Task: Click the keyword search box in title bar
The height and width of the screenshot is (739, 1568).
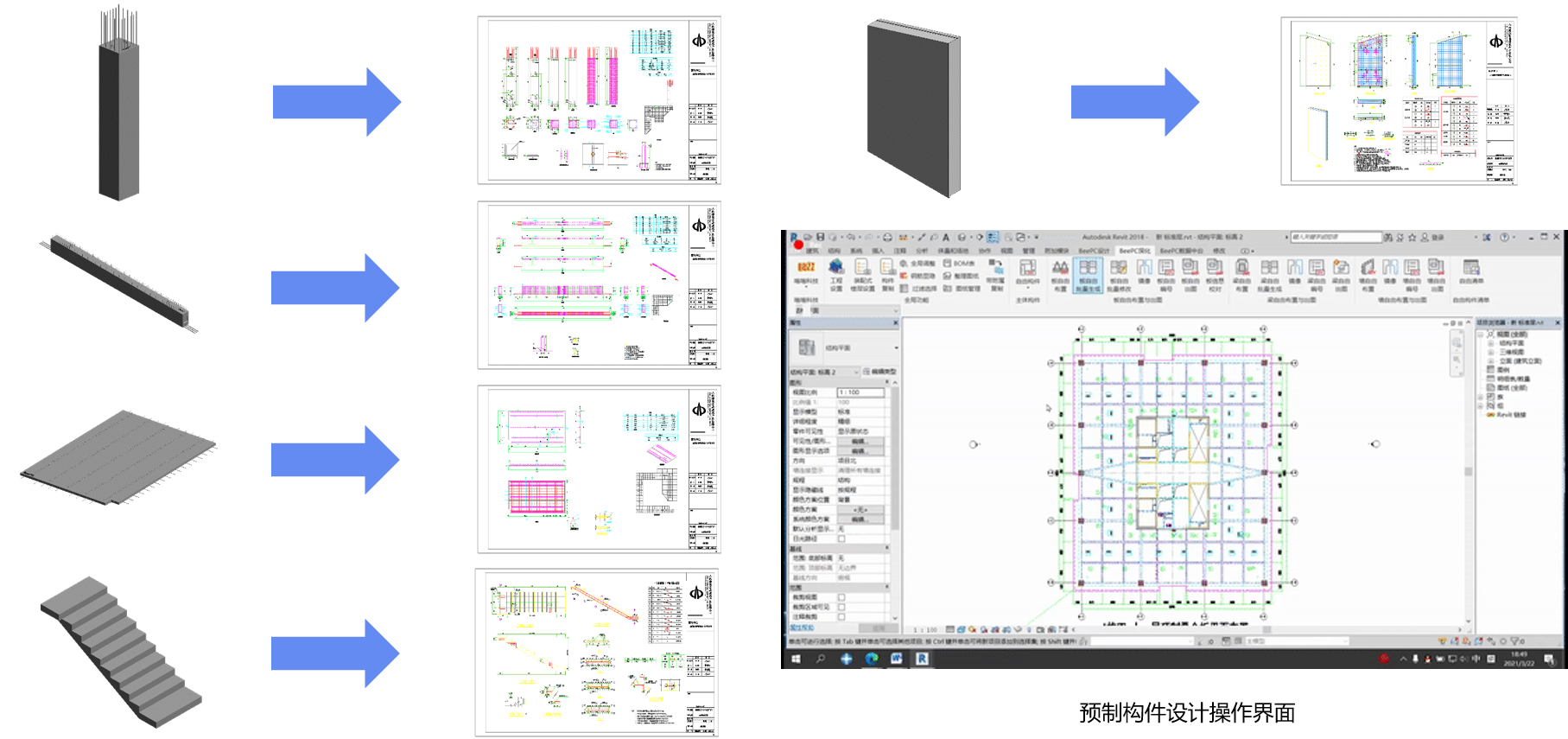Action: point(1336,237)
